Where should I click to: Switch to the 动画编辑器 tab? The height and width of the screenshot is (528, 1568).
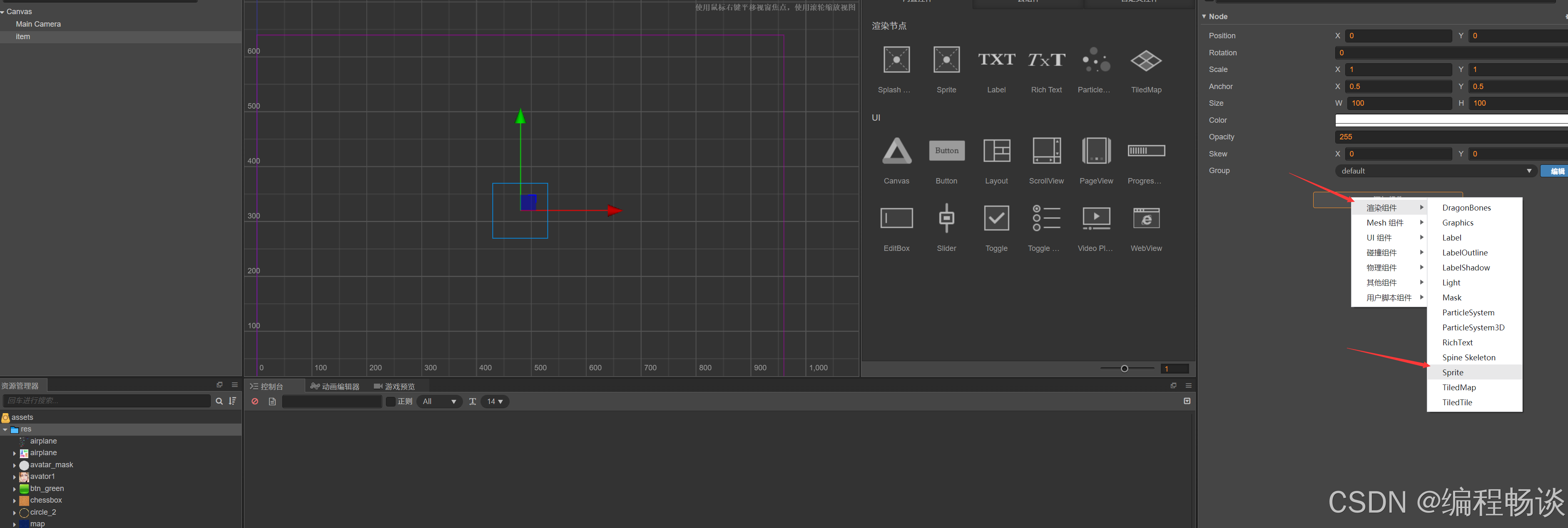(335, 386)
